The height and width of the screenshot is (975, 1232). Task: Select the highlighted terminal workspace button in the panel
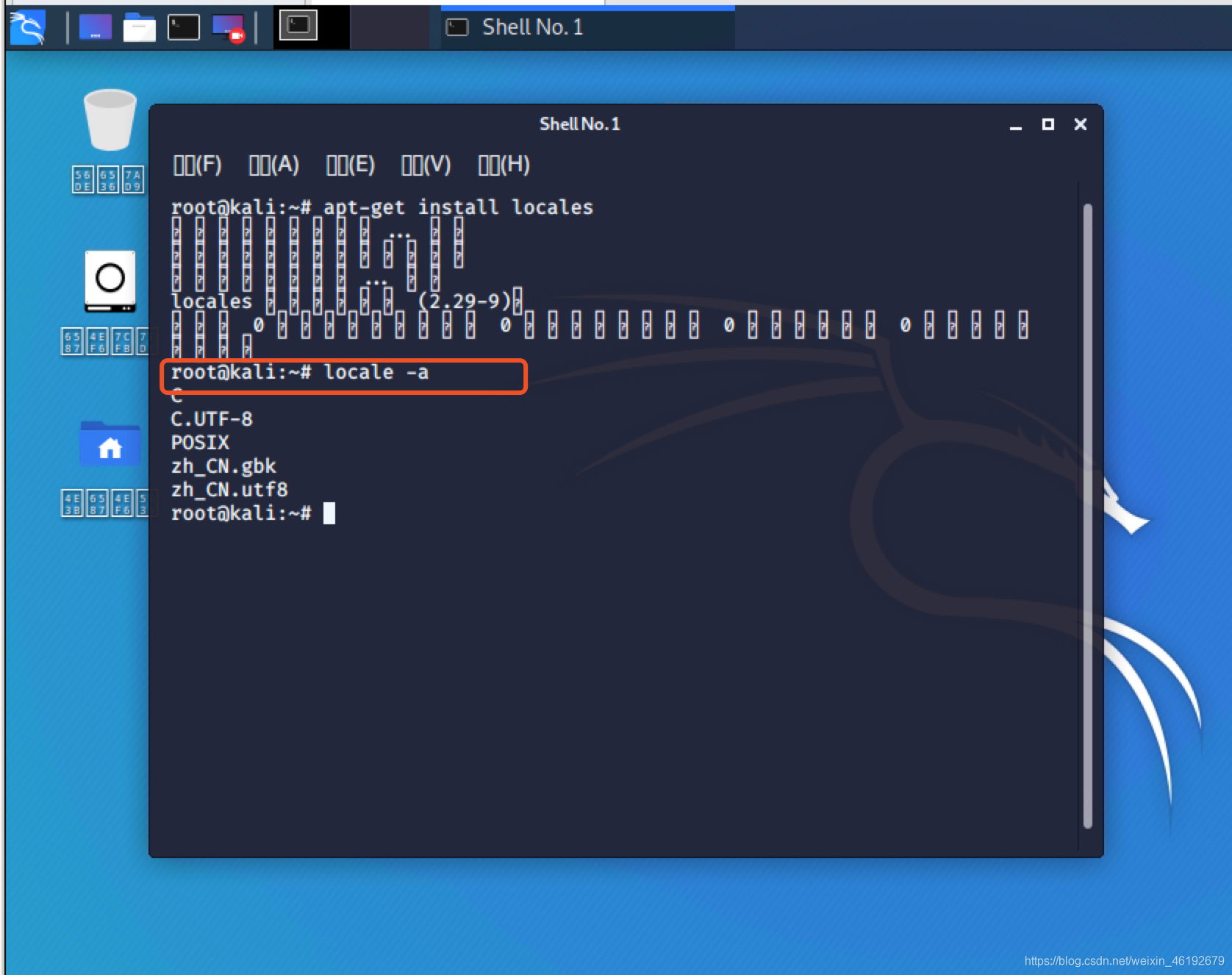point(298,26)
